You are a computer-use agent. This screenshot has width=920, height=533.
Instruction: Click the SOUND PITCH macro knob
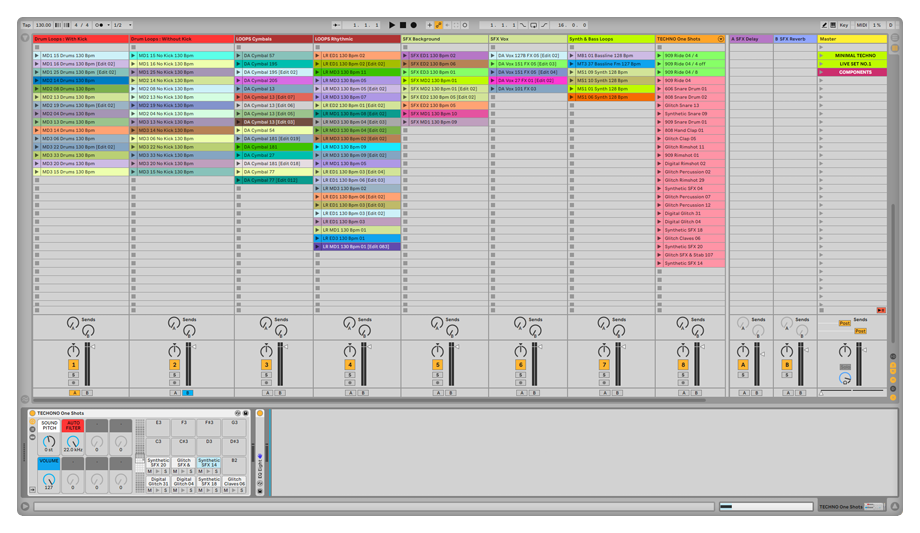coord(49,441)
